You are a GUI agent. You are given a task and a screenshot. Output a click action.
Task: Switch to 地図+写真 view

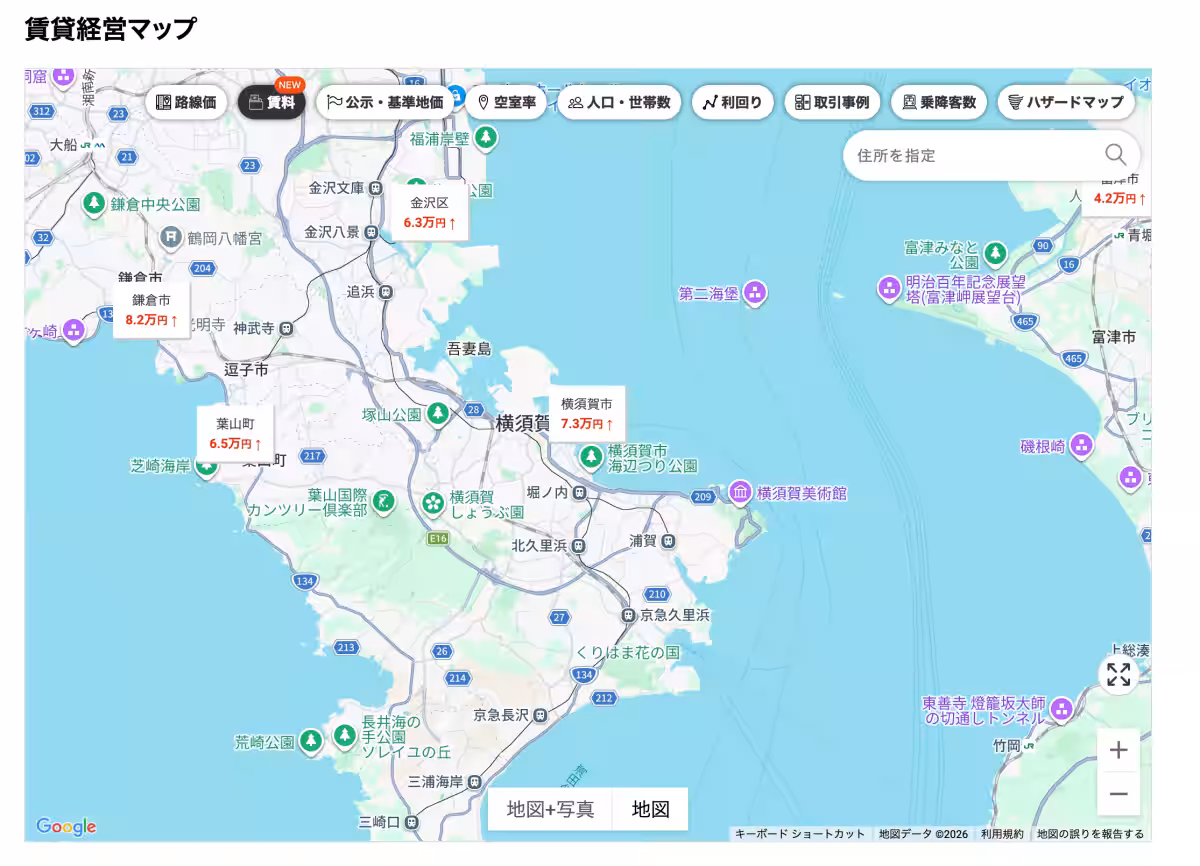[550, 809]
